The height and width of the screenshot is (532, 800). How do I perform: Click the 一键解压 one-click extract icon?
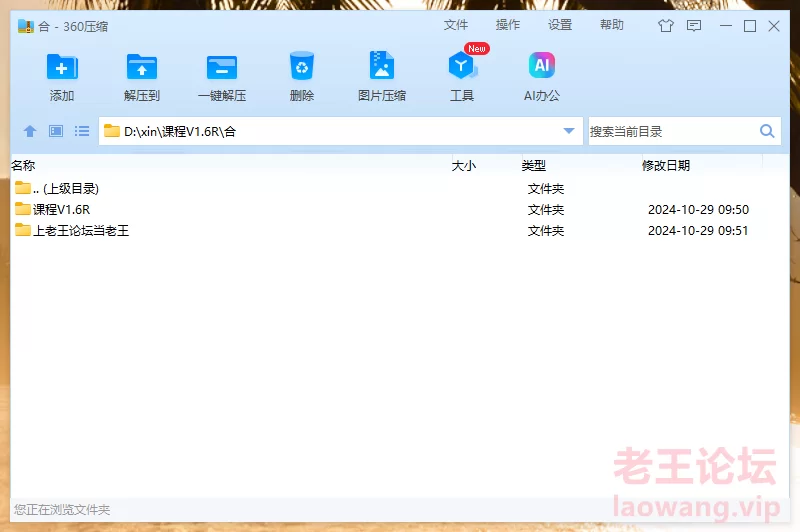(222, 67)
